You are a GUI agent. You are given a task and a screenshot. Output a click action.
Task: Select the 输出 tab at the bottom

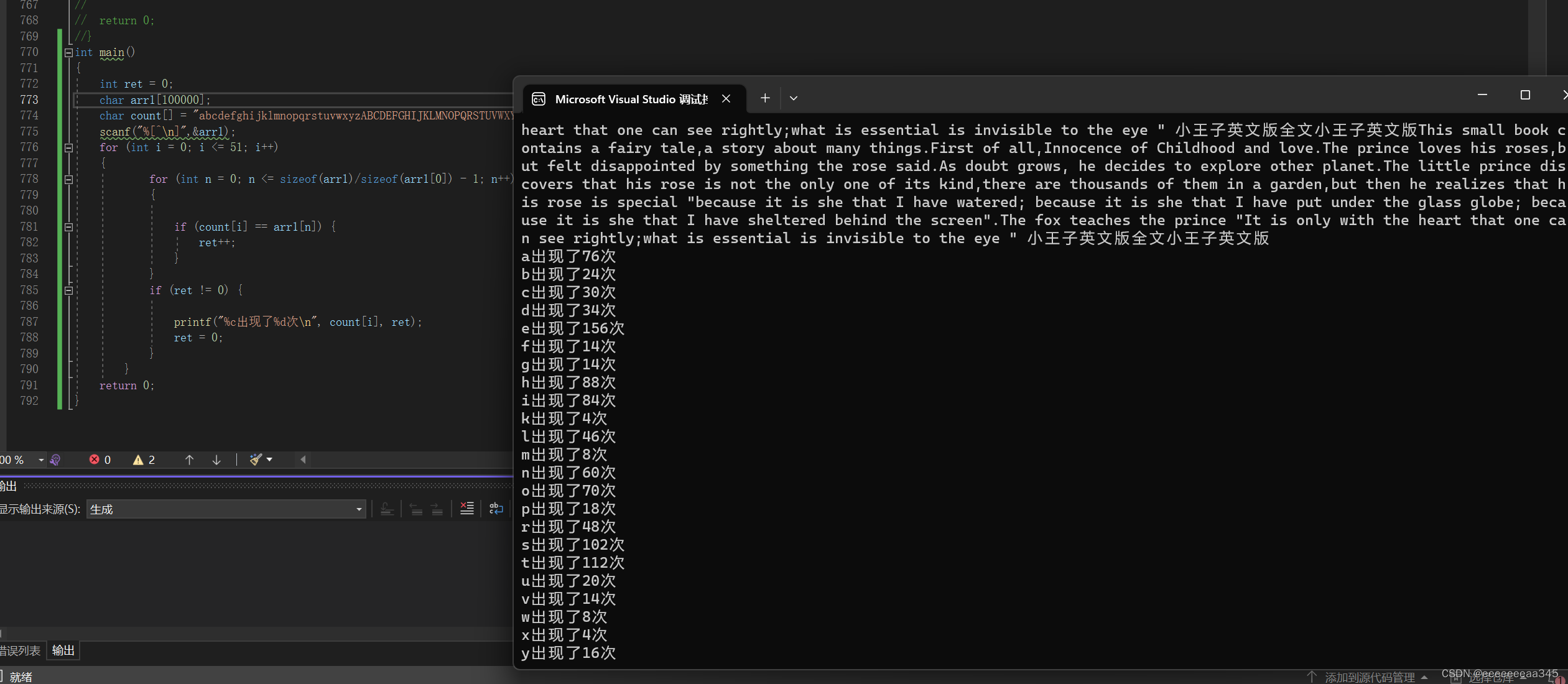point(63,650)
